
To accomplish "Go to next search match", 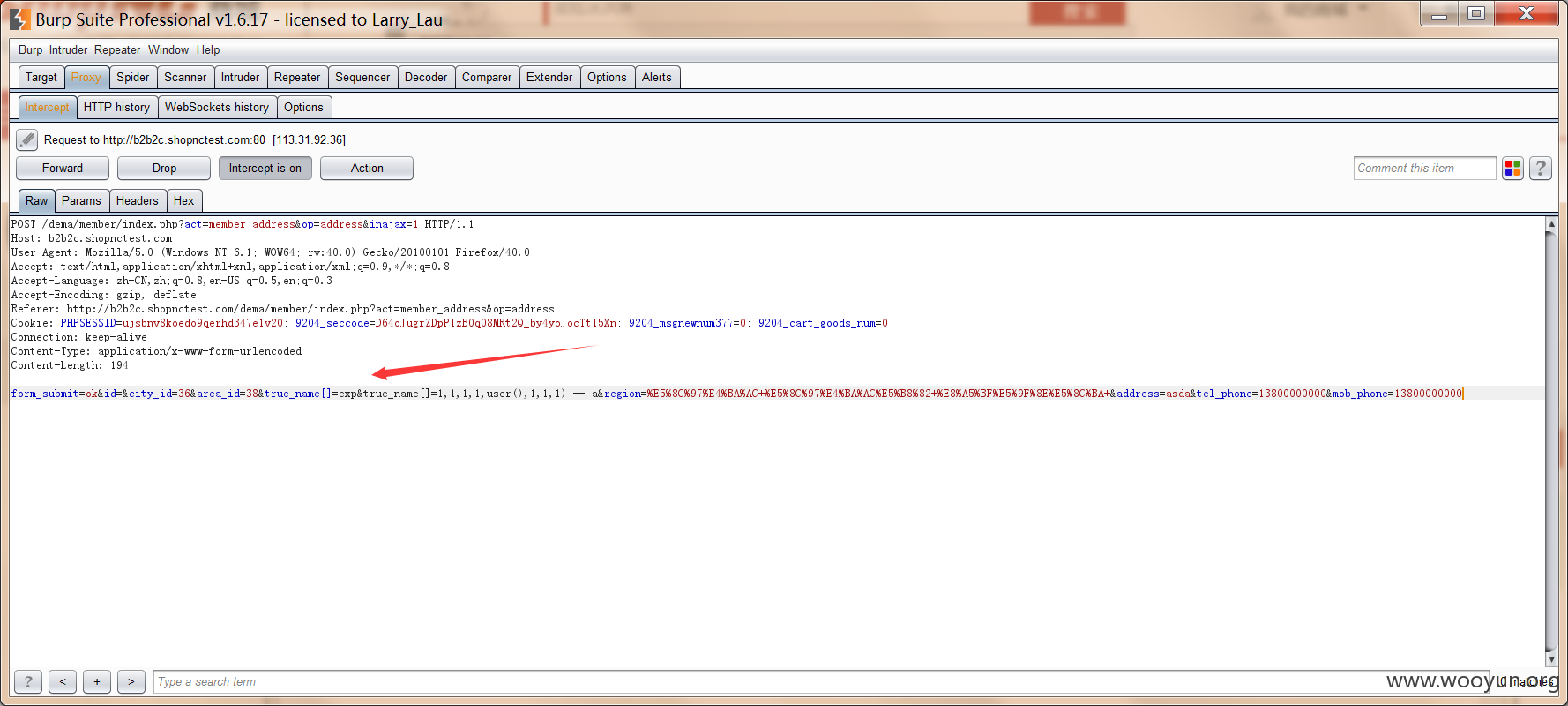I will point(131,681).
